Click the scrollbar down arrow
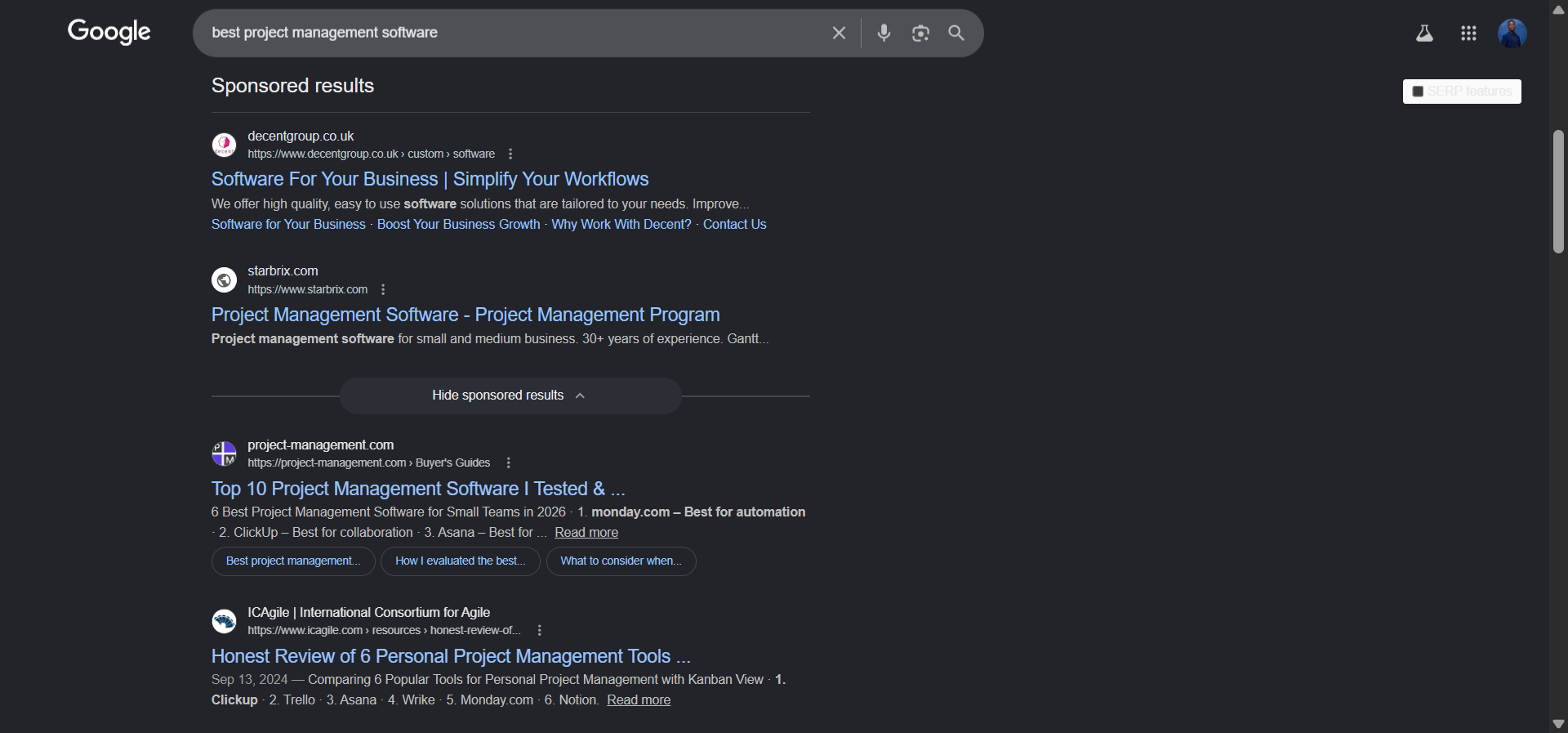The image size is (1568, 733). (1558, 724)
